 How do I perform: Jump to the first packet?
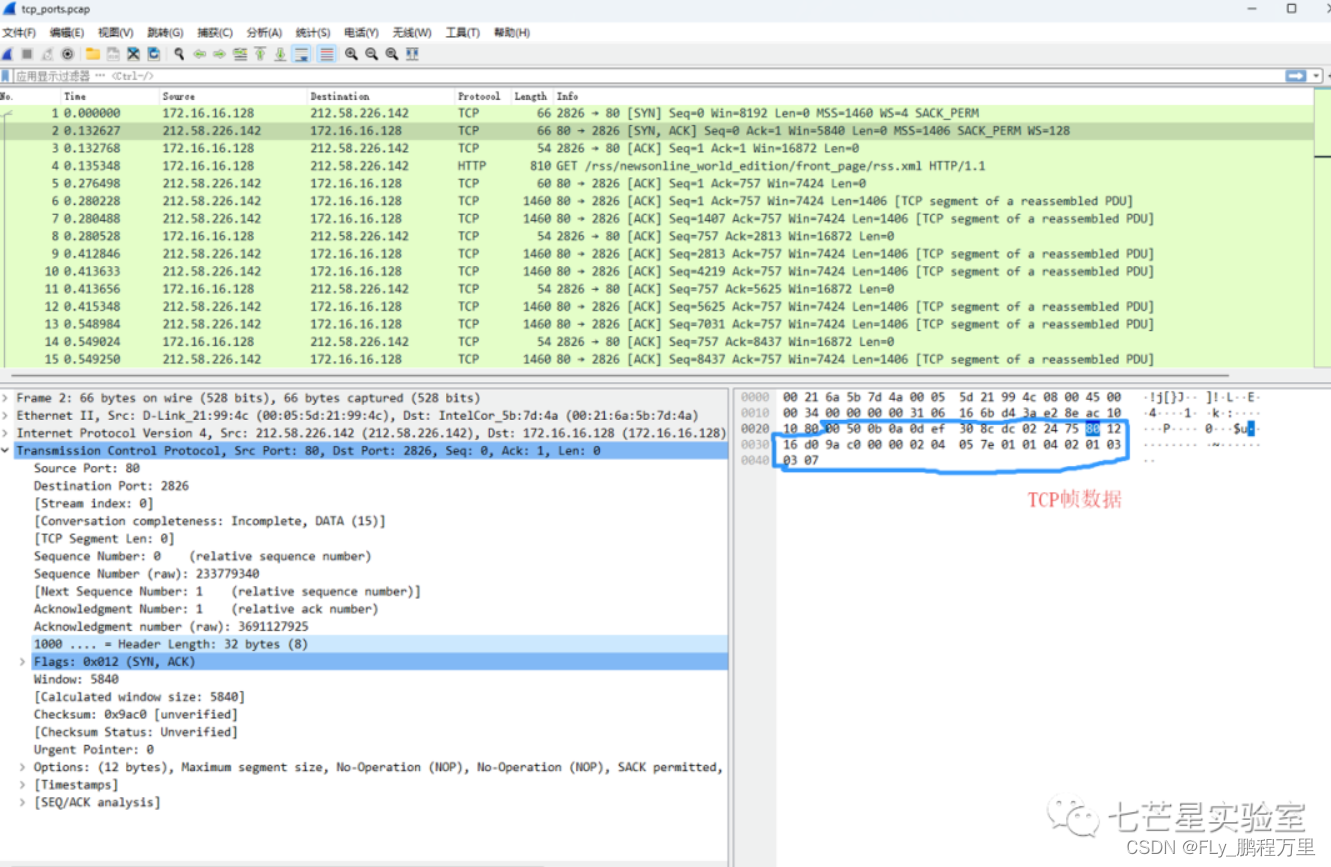[260, 54]
